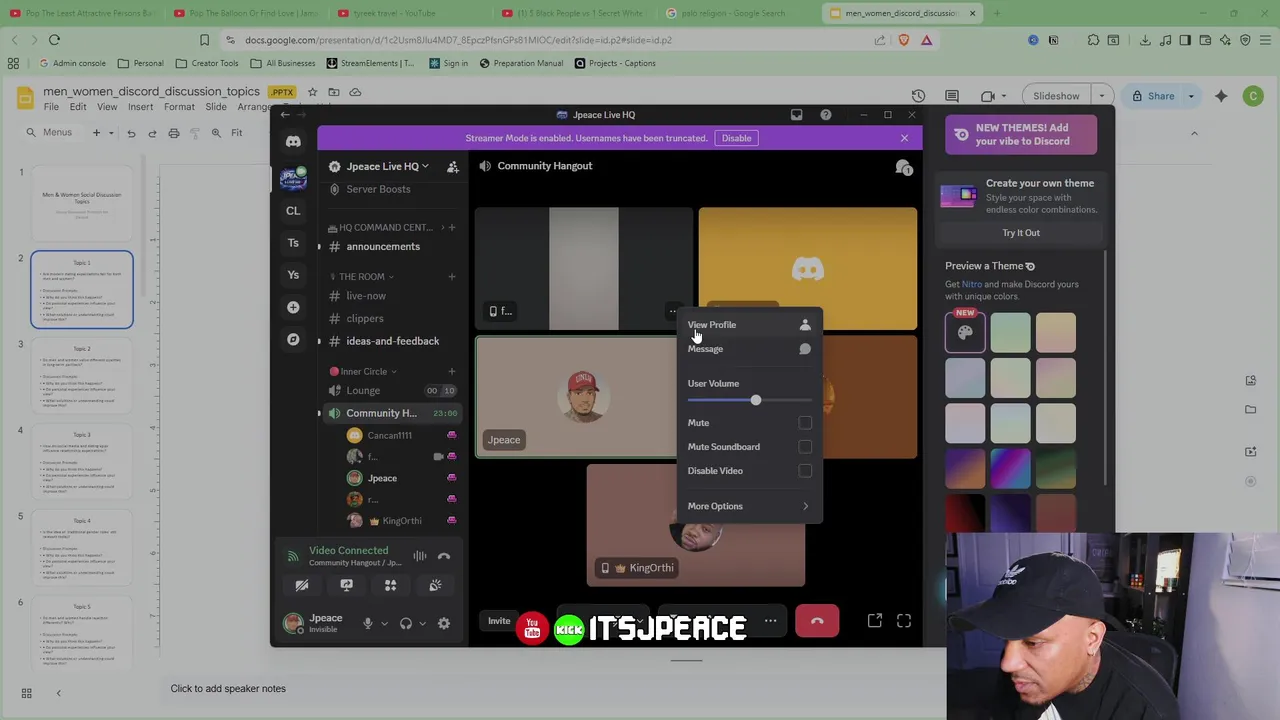Toggle the Mute Soundboard checkbox
1280x720 pixels.
click(805, 447)
